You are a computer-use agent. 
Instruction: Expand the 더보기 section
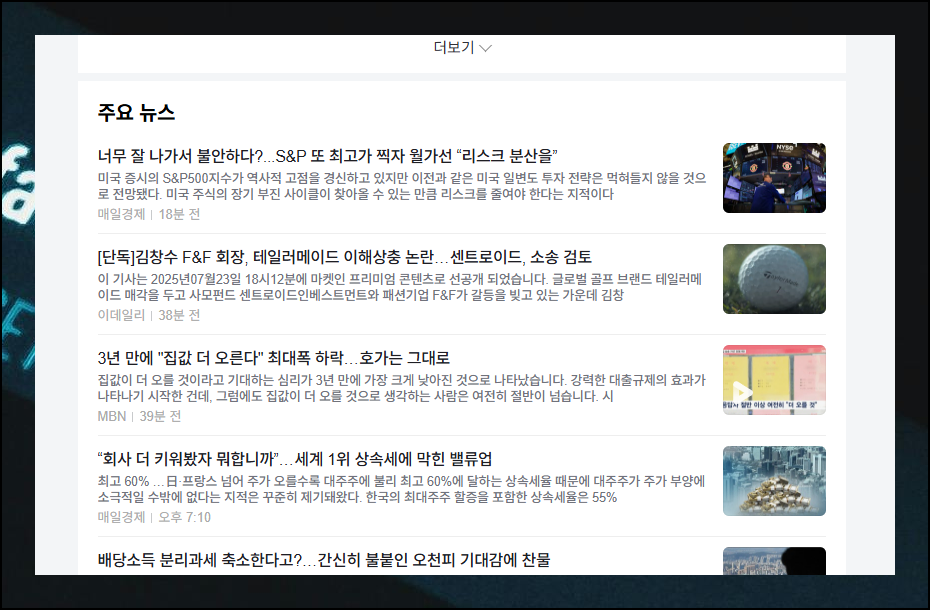[462, 47]
